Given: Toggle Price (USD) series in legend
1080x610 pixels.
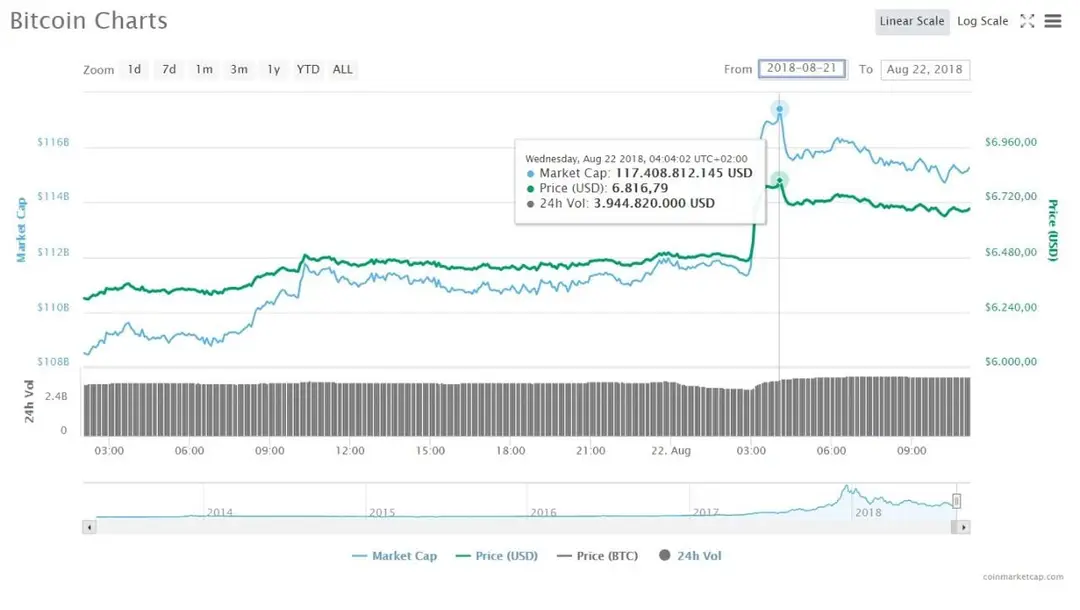Looking at the screenshot, I should (x=497, y=556).
